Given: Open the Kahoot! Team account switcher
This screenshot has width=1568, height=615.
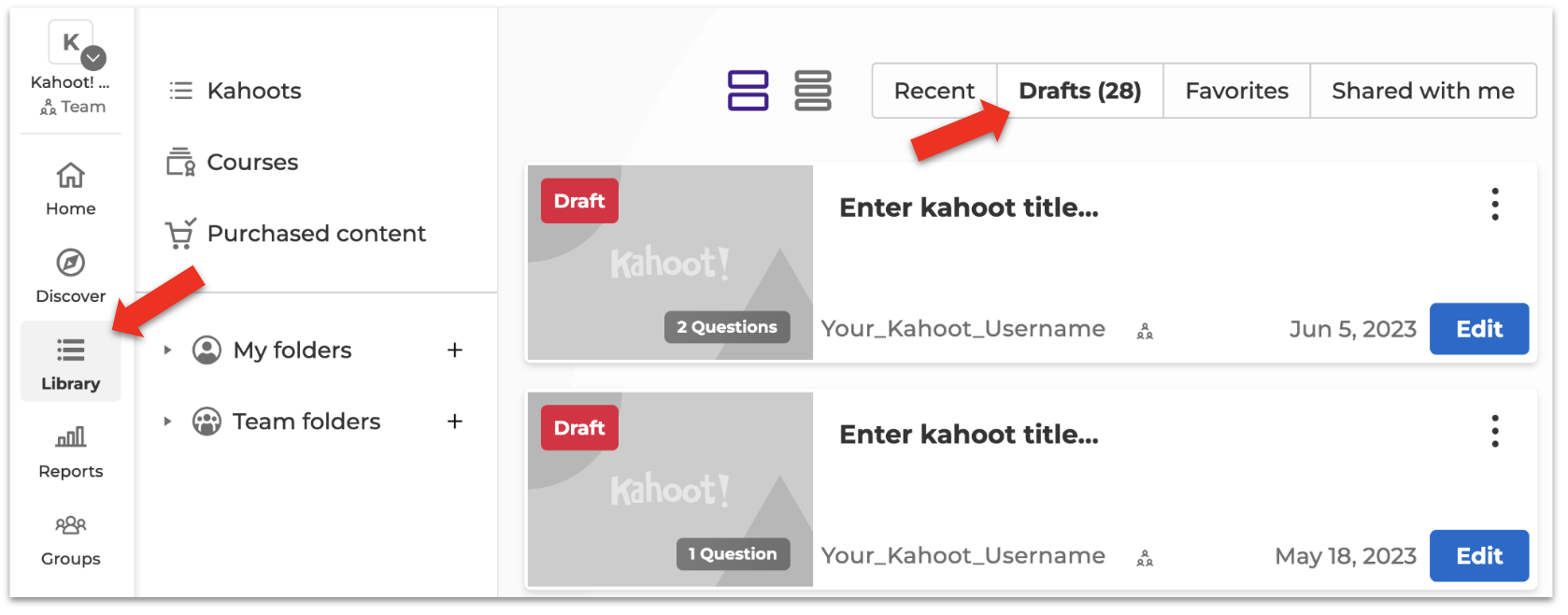Looking at the screenshot, I should point(71,69).
